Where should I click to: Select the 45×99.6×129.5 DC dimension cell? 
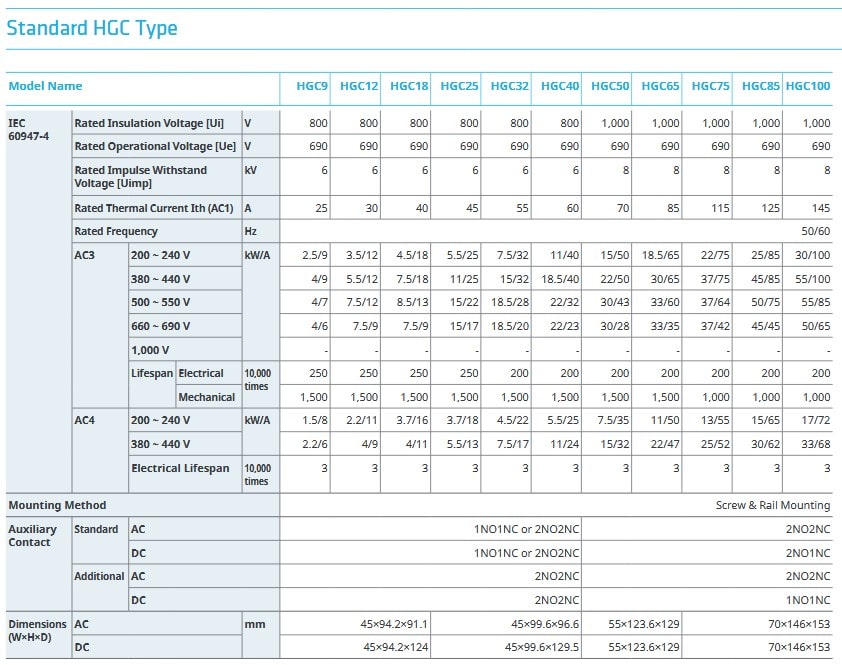coord(540,648)
